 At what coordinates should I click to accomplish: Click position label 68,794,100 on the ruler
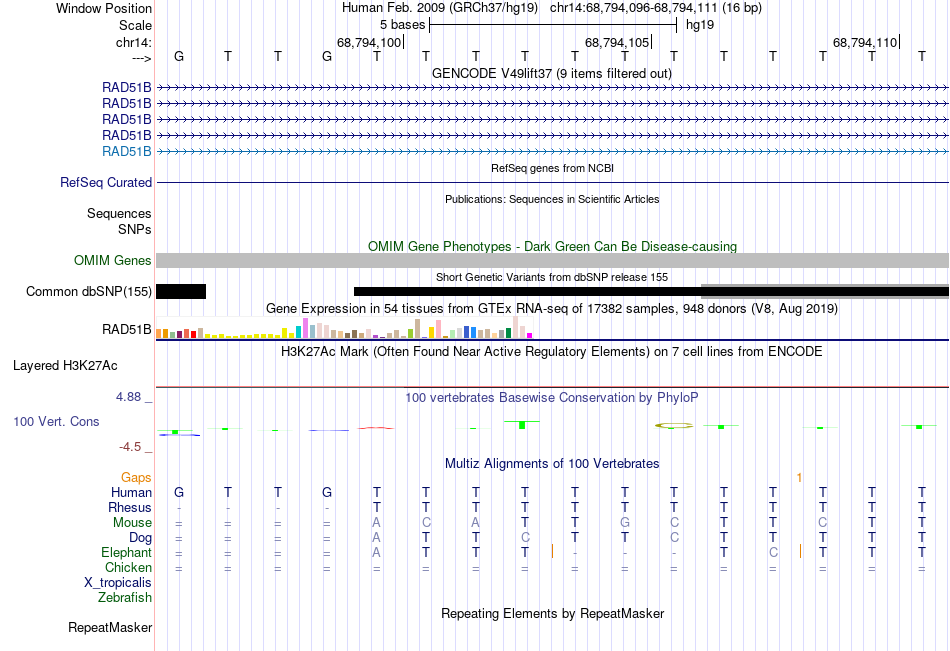[x=369, y=42]
